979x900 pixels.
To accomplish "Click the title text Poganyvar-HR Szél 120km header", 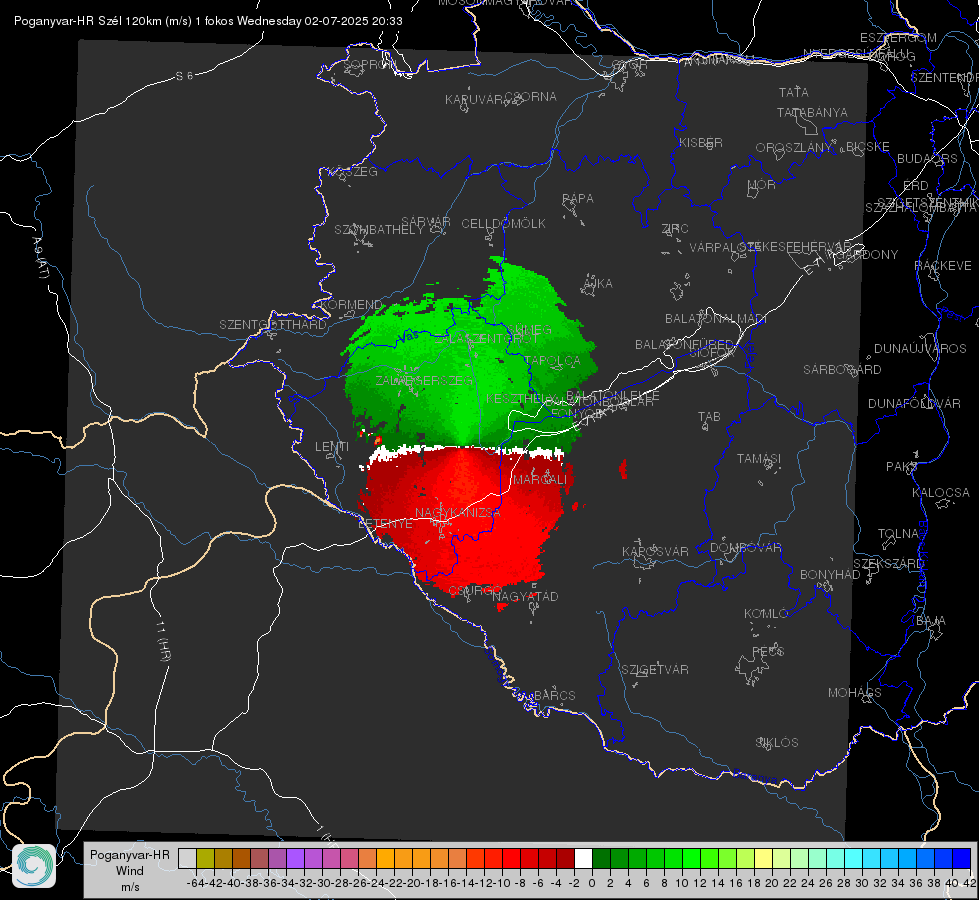I will click(208, 21).
